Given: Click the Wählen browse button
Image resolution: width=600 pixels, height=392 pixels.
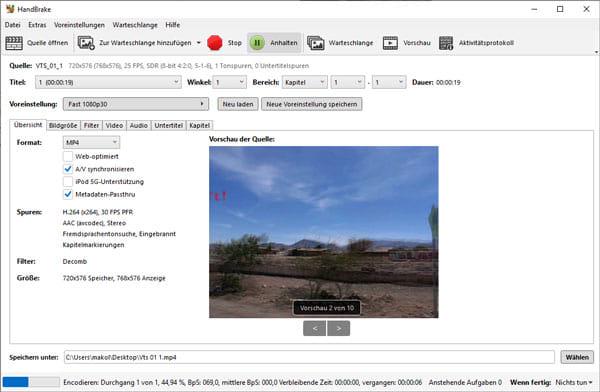Looking at the screenshot, I should (x=577, y=357).
